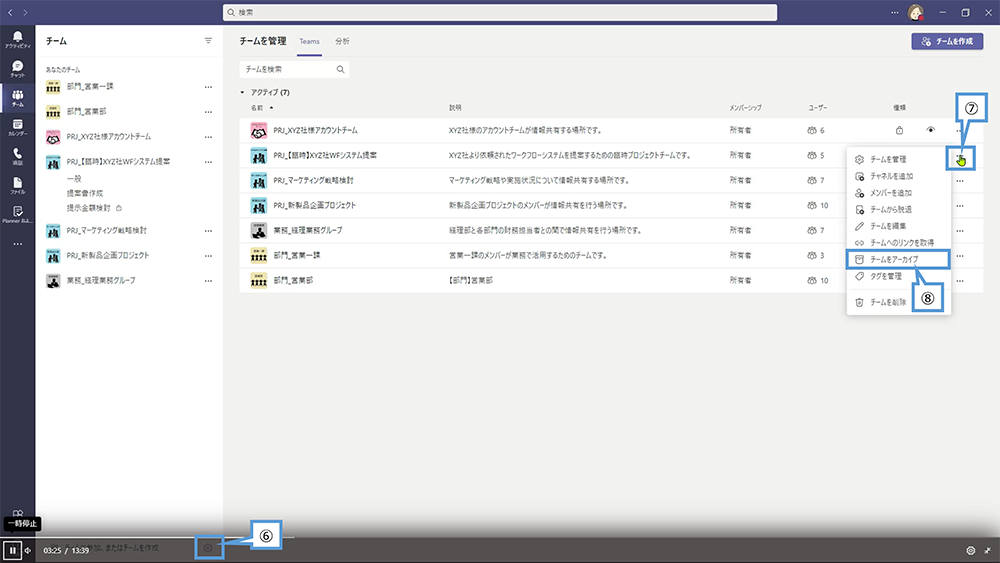Click the filter icon in チーム panel header
This screenshot has width=1000, height=563.
pos(208,41)
